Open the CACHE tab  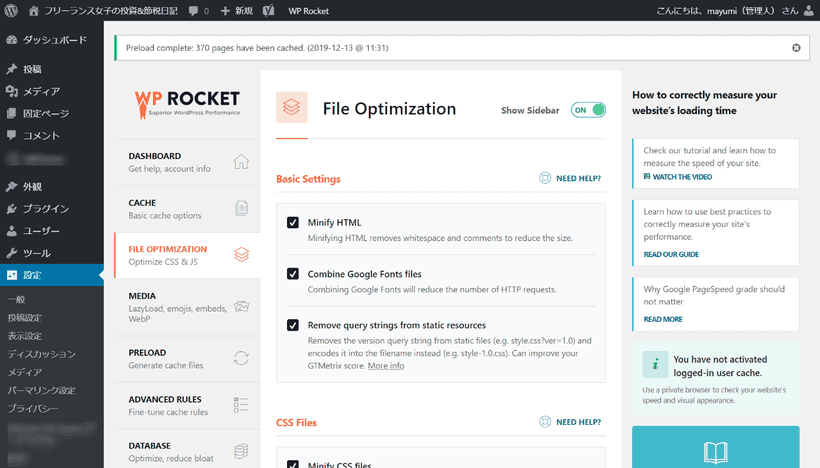click(187, 209)
